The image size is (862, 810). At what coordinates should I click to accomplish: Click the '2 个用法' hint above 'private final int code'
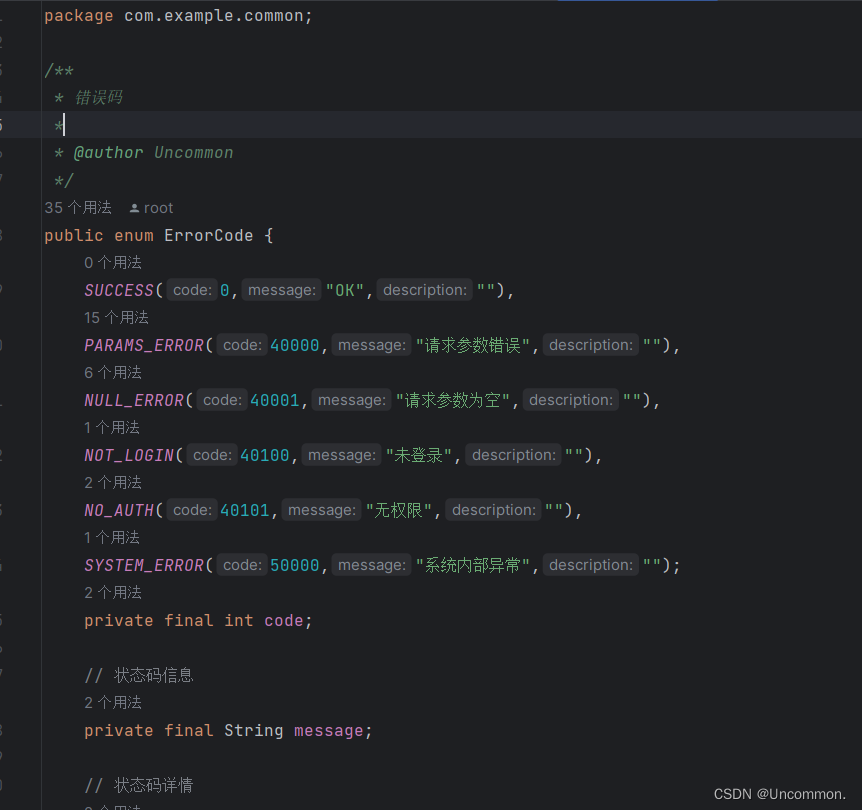point(113,593)
